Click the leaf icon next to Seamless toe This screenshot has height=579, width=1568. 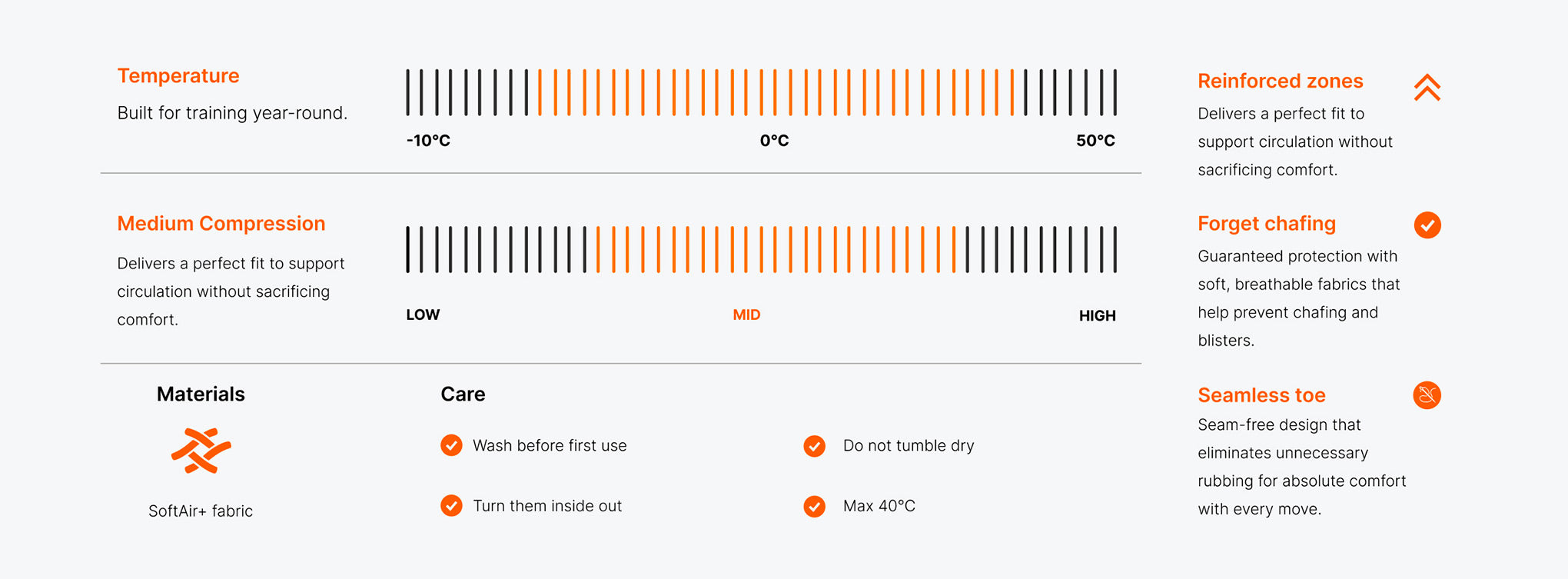(x=1427, y=395)
